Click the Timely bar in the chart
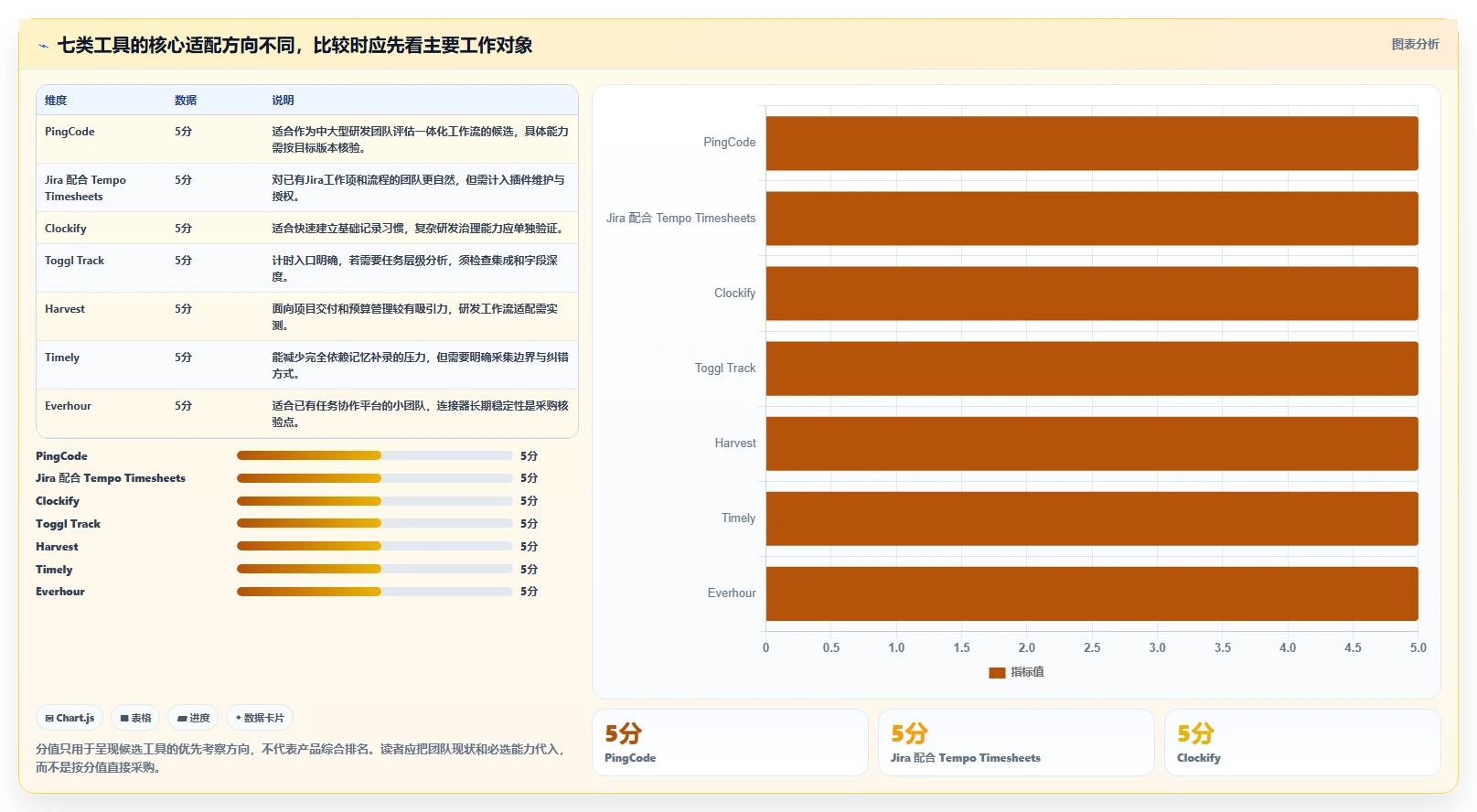Viewport: 1477px width, 812px height. [x=1092, y=518]
